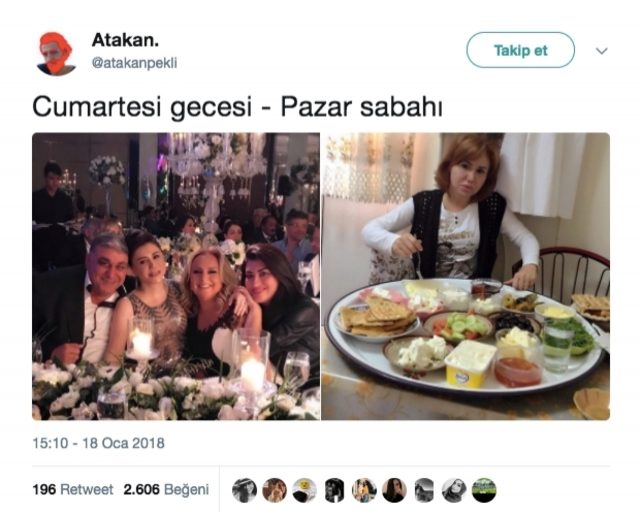Open the seventh gray landscape liker avatar

pos(424,490)
